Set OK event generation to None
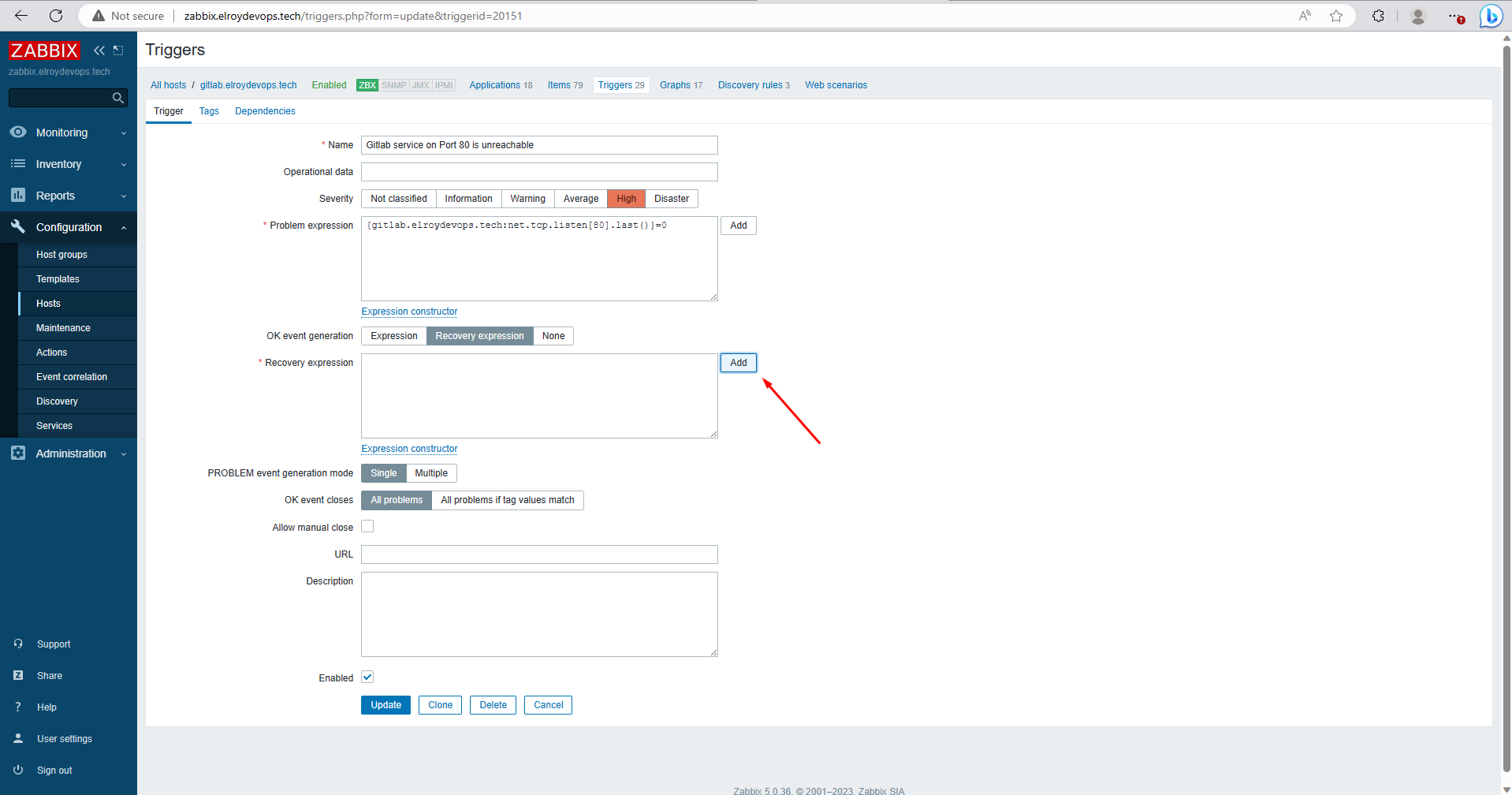Screen dimensions: 1512x795 [x=553, y=336]
